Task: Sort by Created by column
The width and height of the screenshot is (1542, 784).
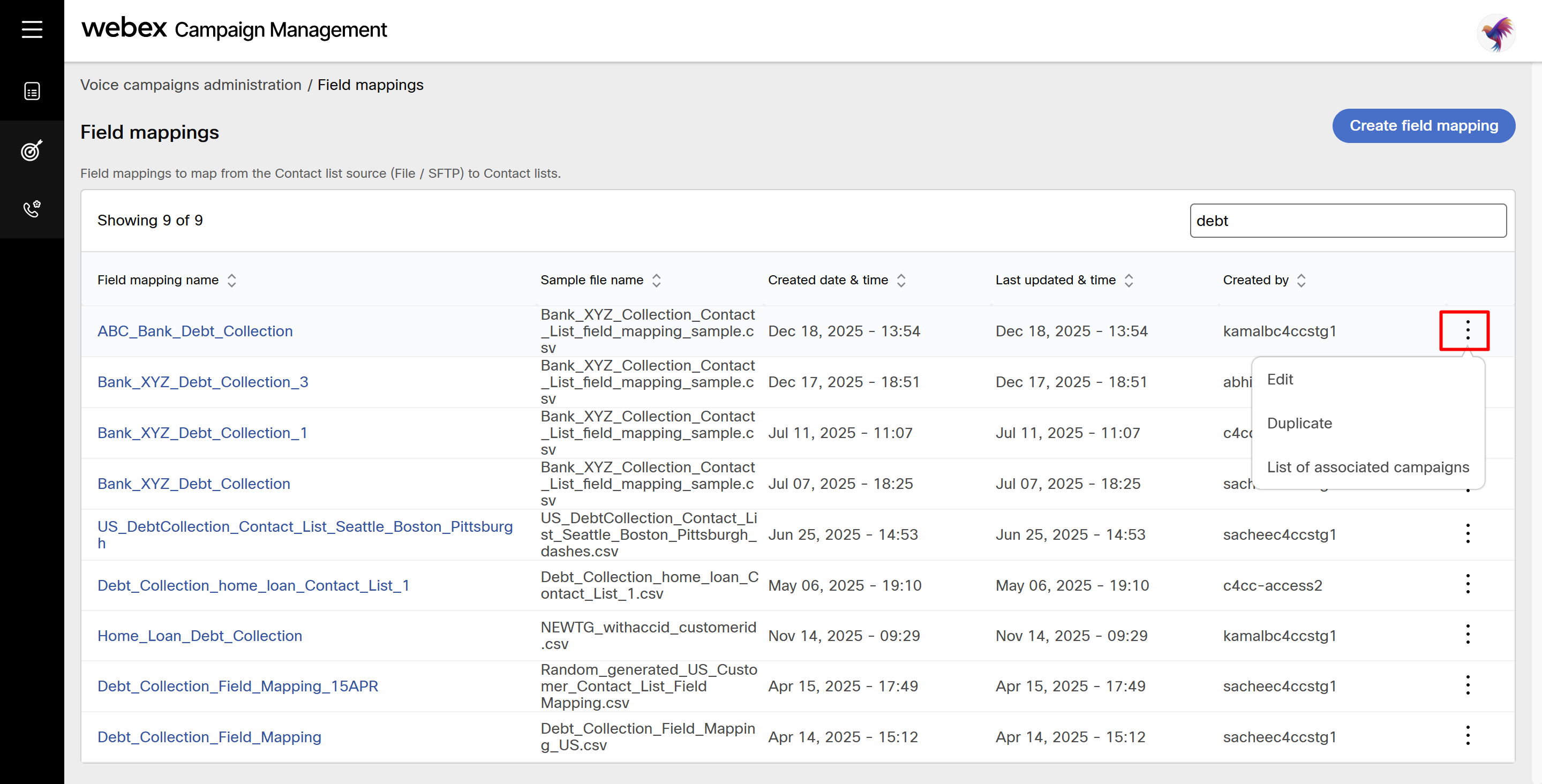Action: (x=1301, y=280)
